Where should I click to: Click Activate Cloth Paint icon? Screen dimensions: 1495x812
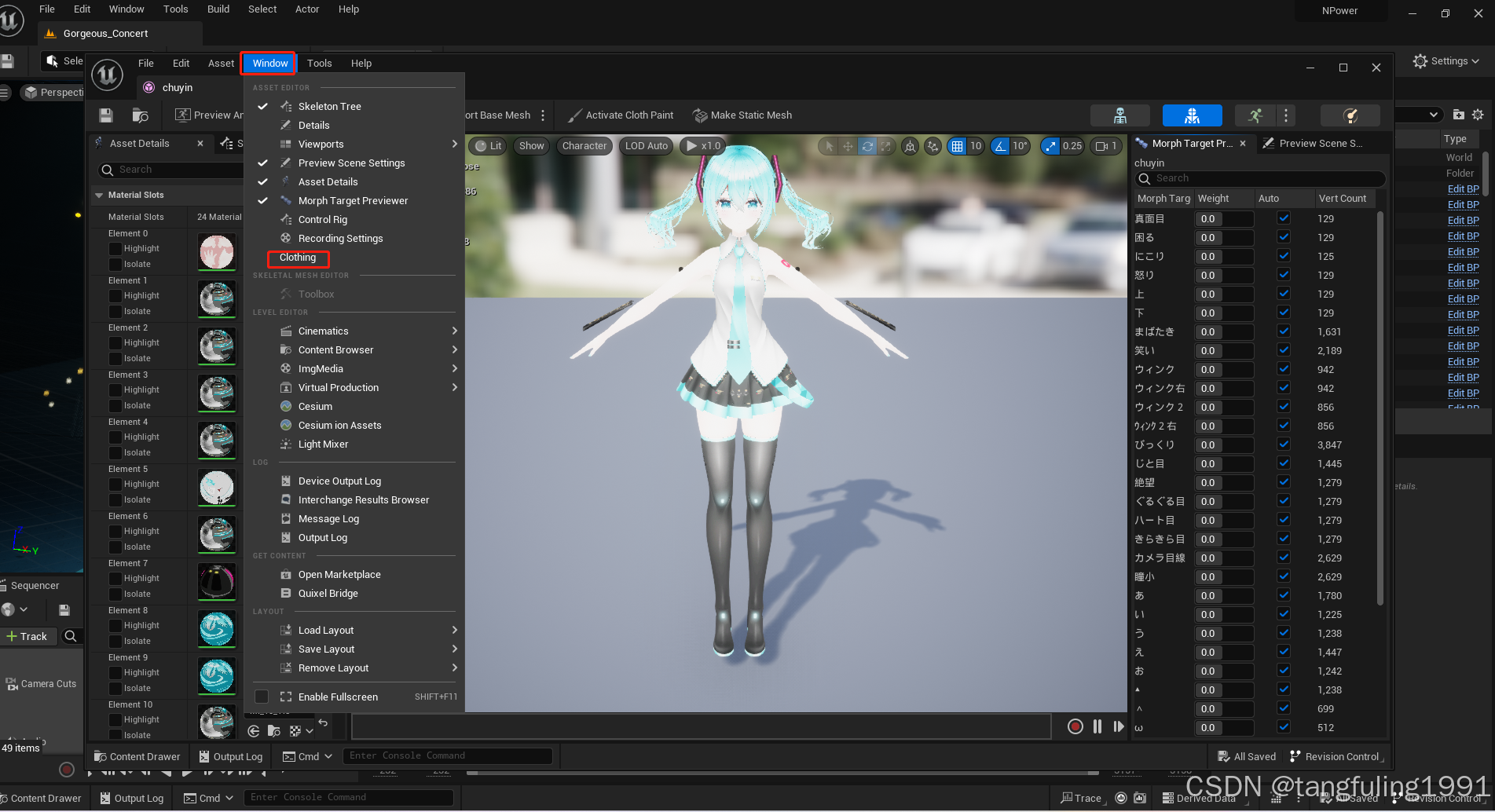(574, 115)
